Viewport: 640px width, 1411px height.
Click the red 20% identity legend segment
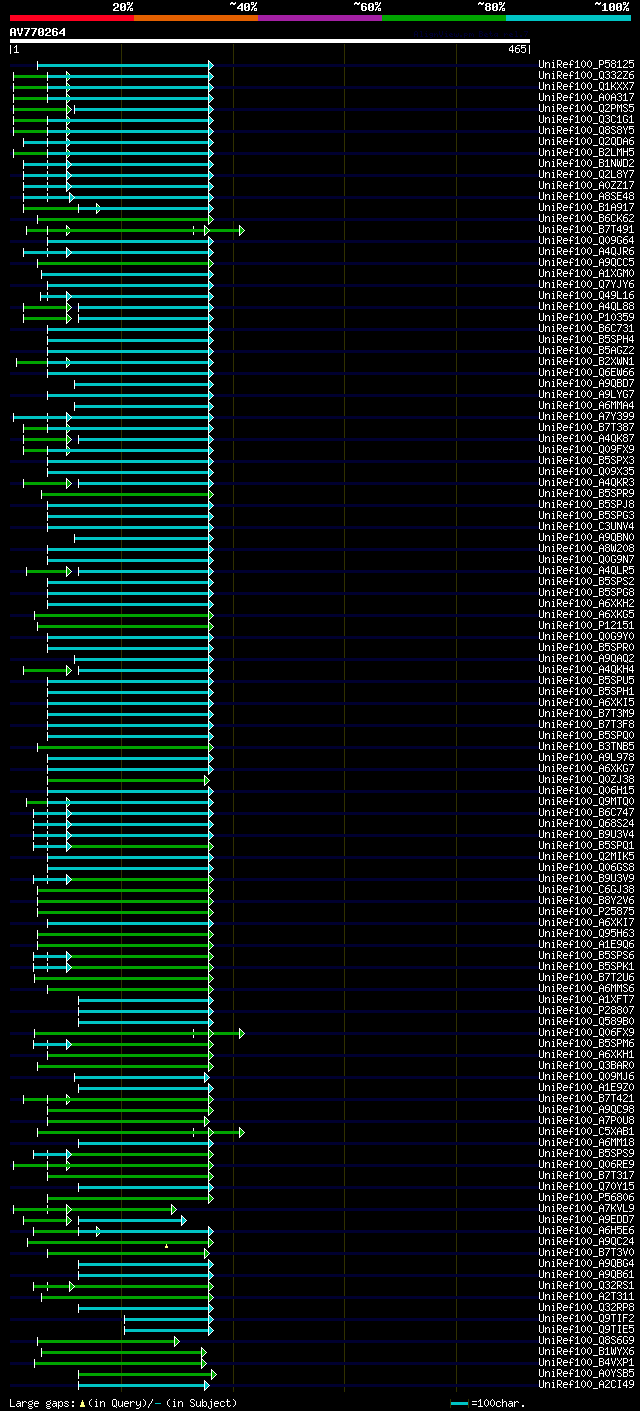(72, 17)
